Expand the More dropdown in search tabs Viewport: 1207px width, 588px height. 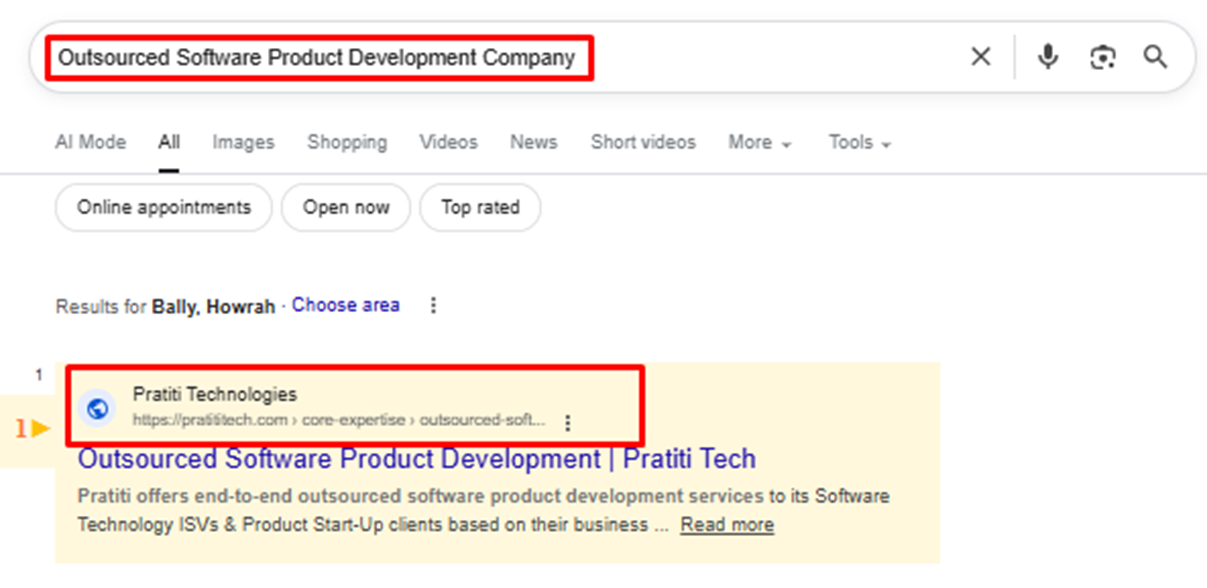(x=759, y=143)
